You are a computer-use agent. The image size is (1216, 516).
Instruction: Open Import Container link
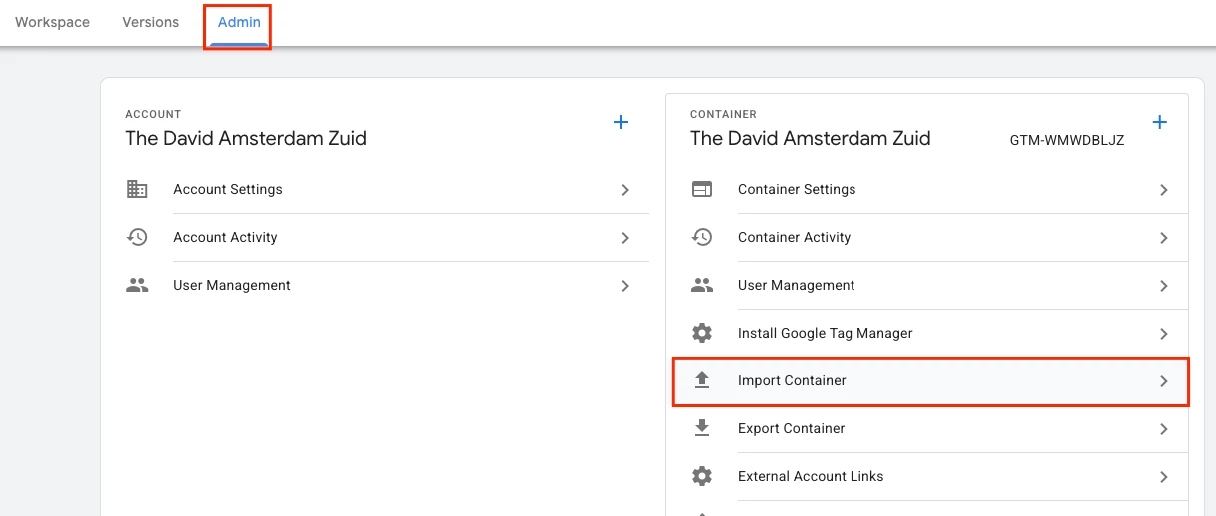(792, 380)
